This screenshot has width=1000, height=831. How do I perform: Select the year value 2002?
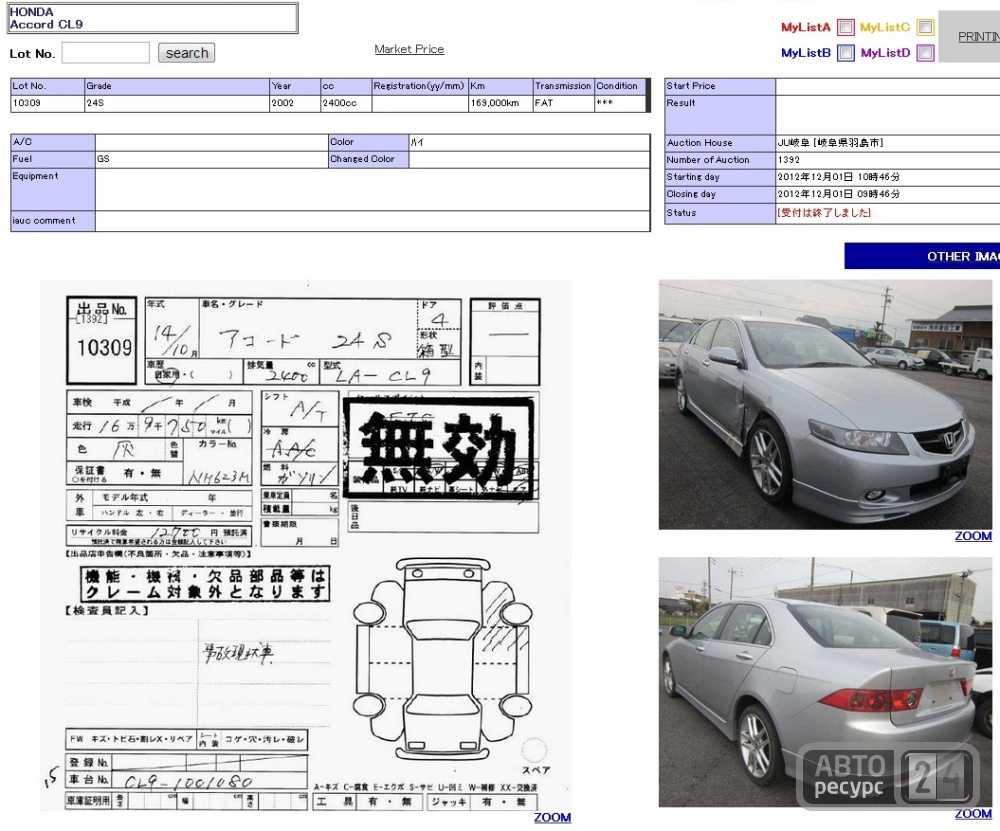[x=283, y=103]
